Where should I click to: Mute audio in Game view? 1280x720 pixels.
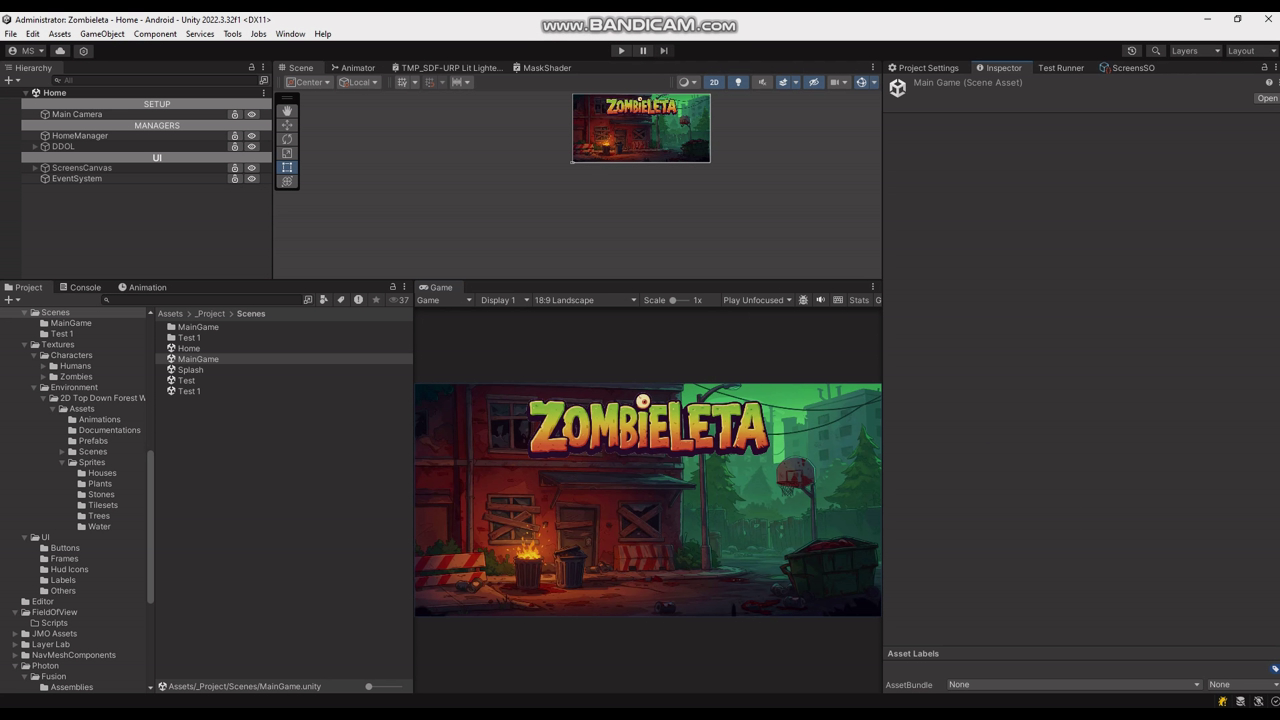pos(821,300)
